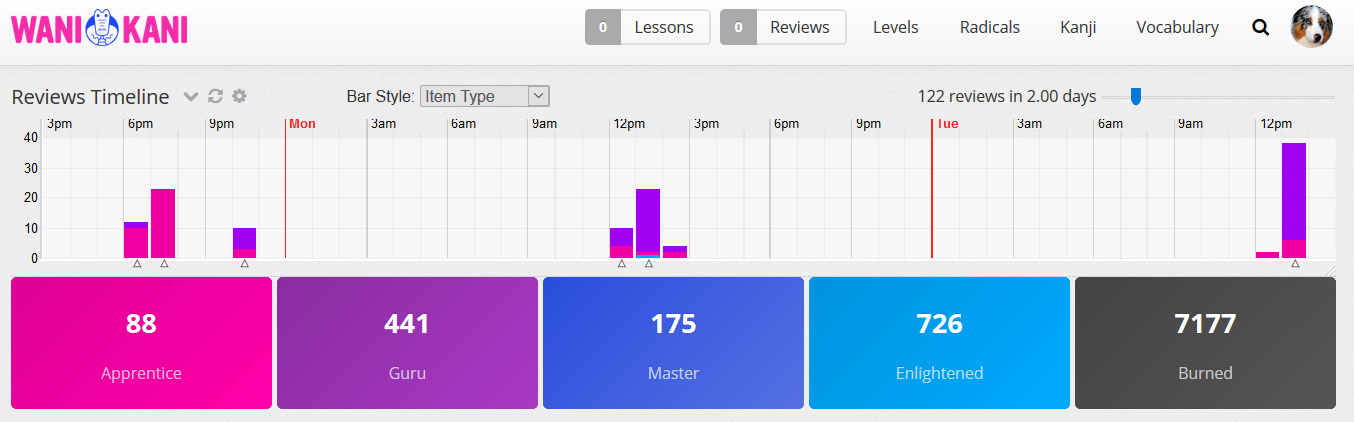Select the tallest purple bar on Tuesday
This screenshot has width=1354, height=422.
point(1294,200)
